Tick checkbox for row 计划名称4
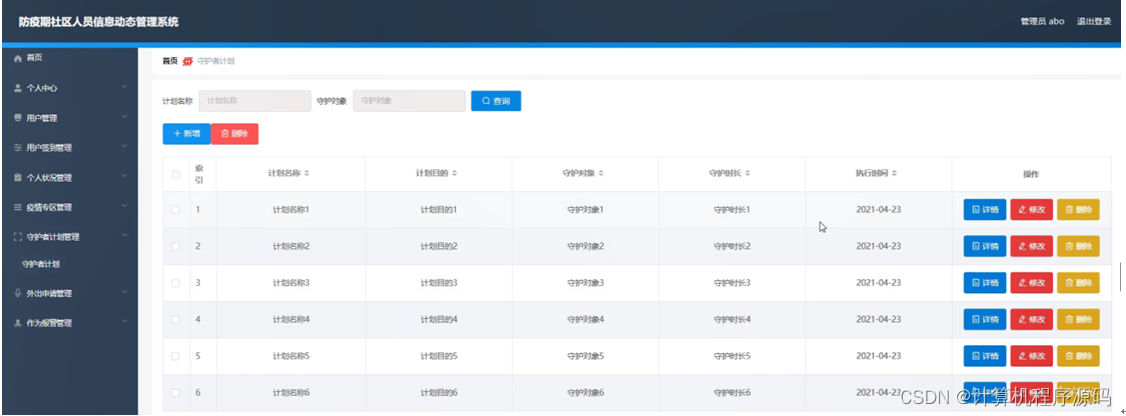 point(176,319)
